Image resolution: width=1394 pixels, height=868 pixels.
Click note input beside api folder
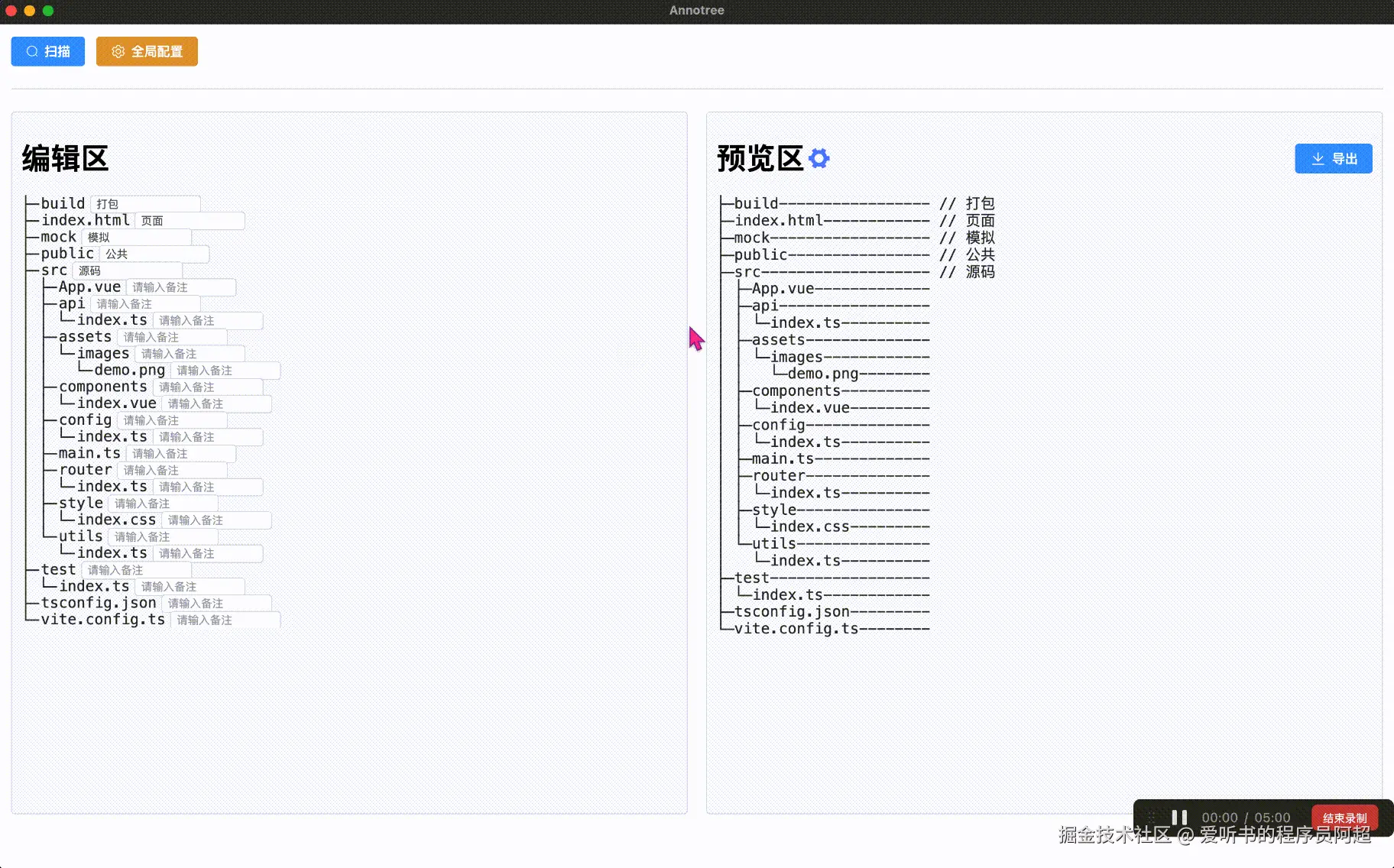coord(145,304)
